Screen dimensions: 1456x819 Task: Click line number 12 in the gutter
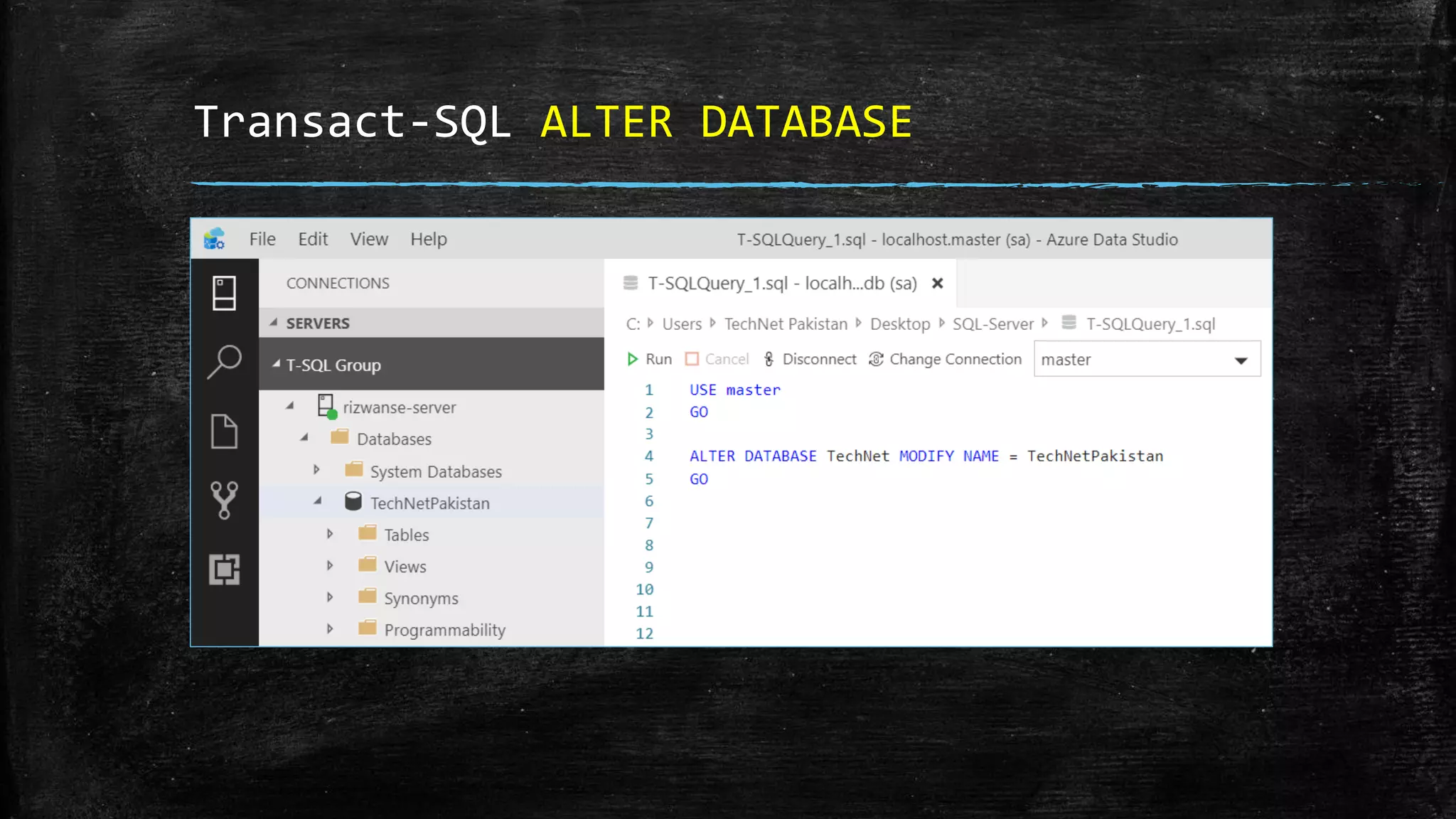click(x=644, y=633)
